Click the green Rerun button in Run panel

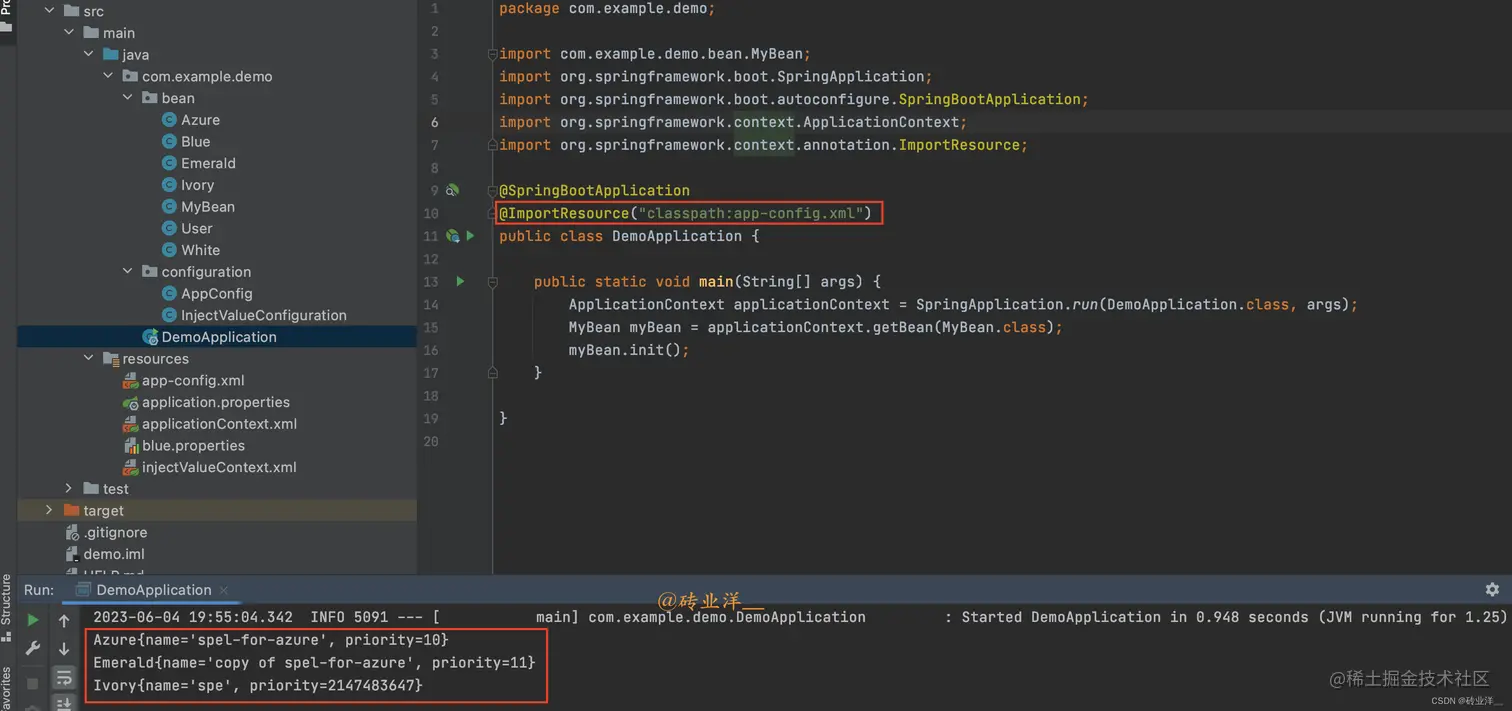pos(33,621)
